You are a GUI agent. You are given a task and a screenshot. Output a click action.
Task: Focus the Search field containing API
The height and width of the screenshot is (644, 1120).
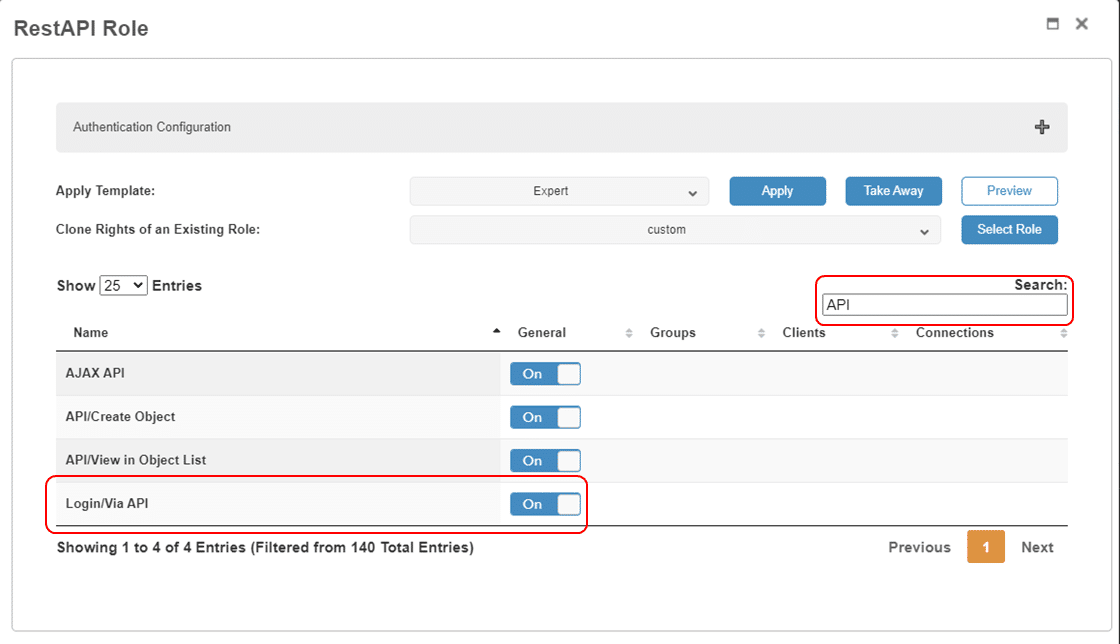pos(944,305)
